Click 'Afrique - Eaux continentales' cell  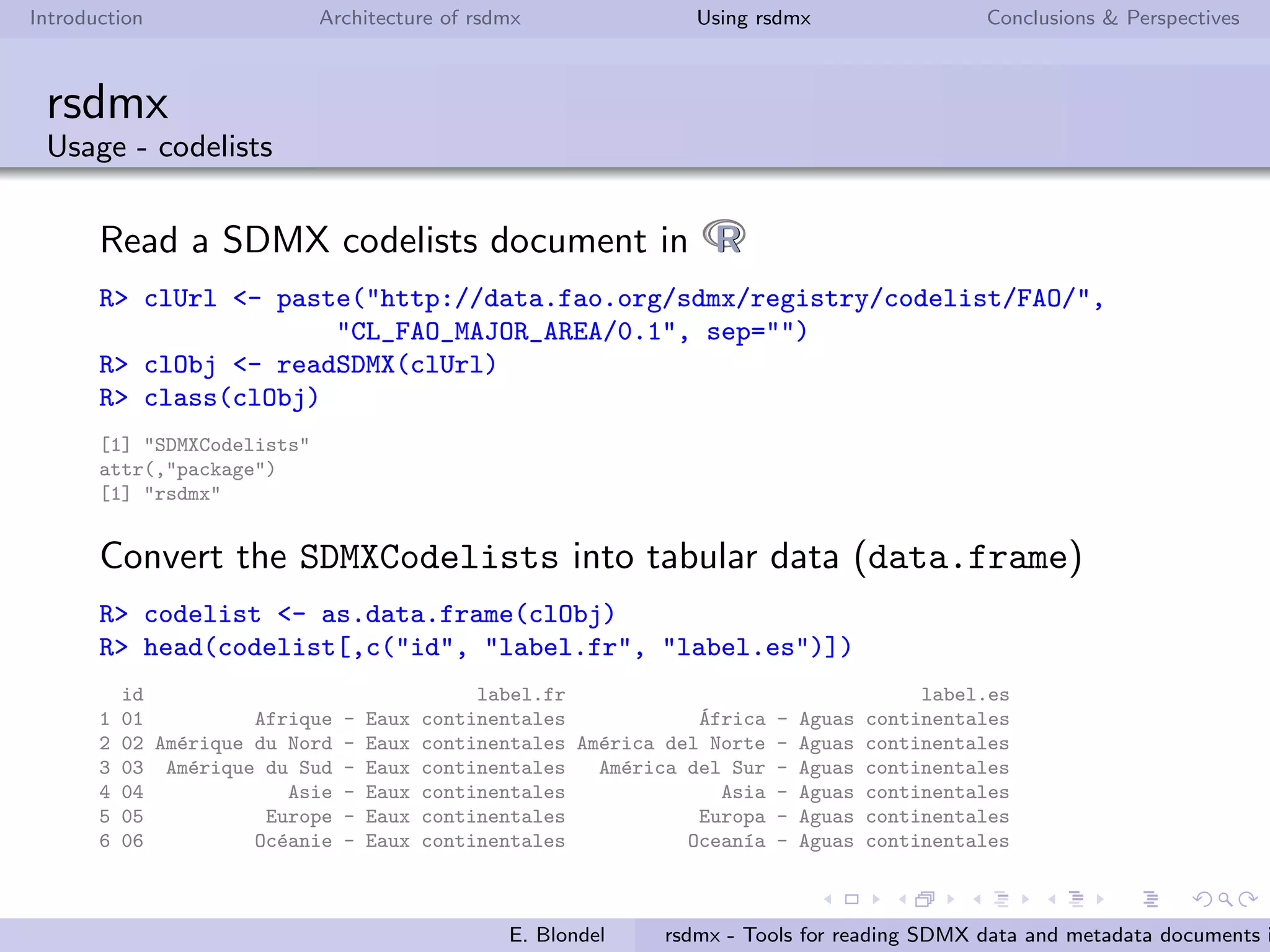410,719
